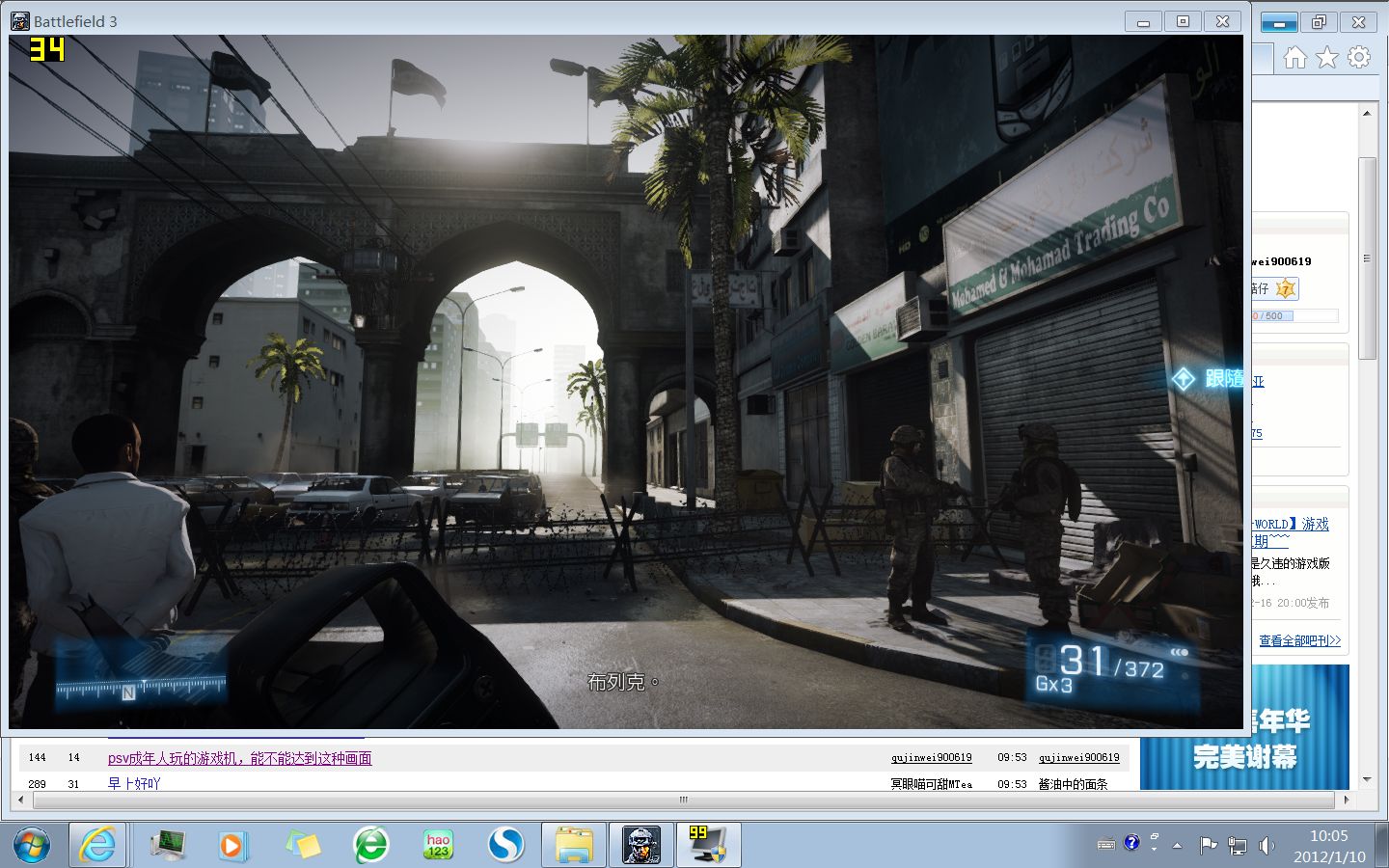Open the browser Tools gear icon

click(1359, 58)
